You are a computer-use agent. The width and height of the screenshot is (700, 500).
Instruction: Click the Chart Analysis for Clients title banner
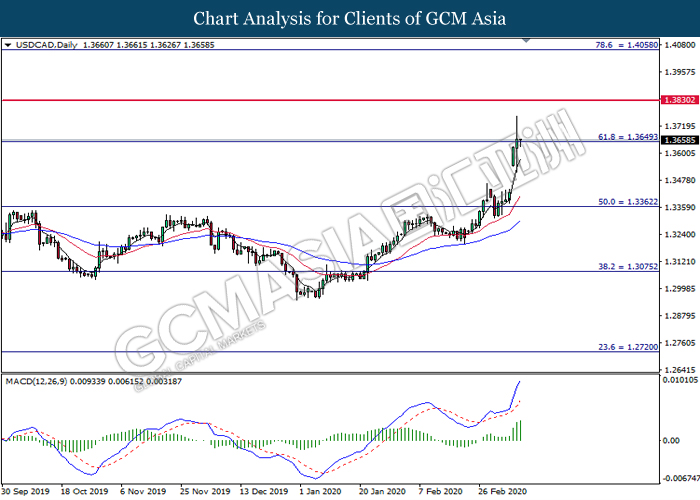point(350,18)
